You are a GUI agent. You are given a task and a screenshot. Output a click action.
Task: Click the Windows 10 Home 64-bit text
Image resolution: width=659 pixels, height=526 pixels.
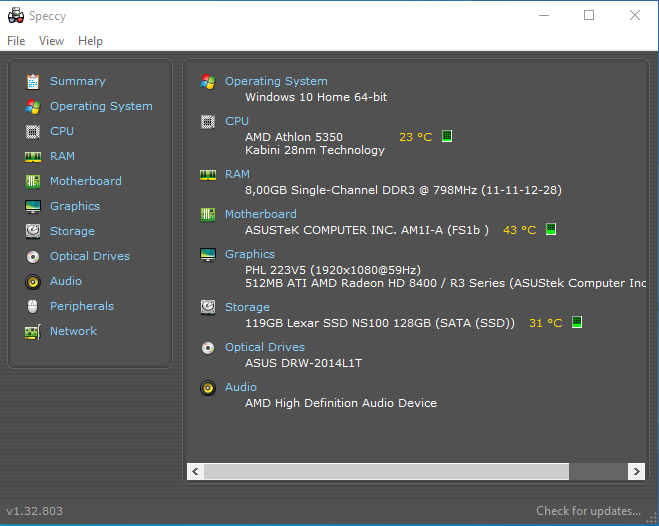point(316,97)
